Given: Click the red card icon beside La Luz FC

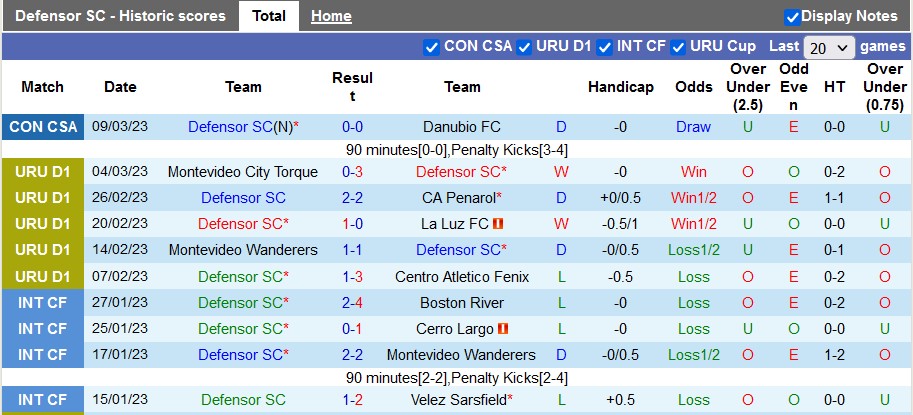Looking at the screenshot, I should (498, 224).
